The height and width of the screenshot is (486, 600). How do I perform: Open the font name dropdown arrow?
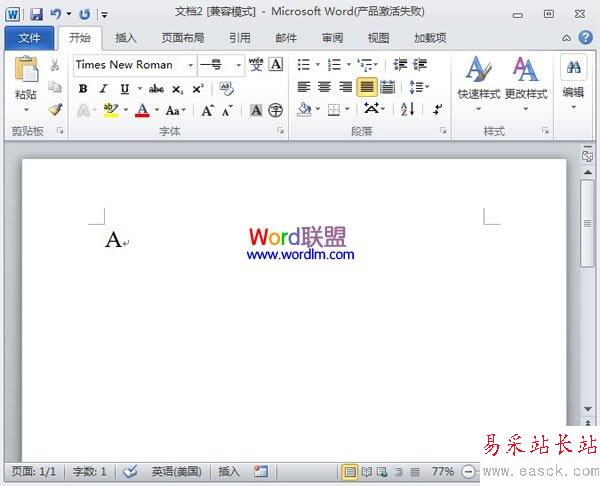190,65
